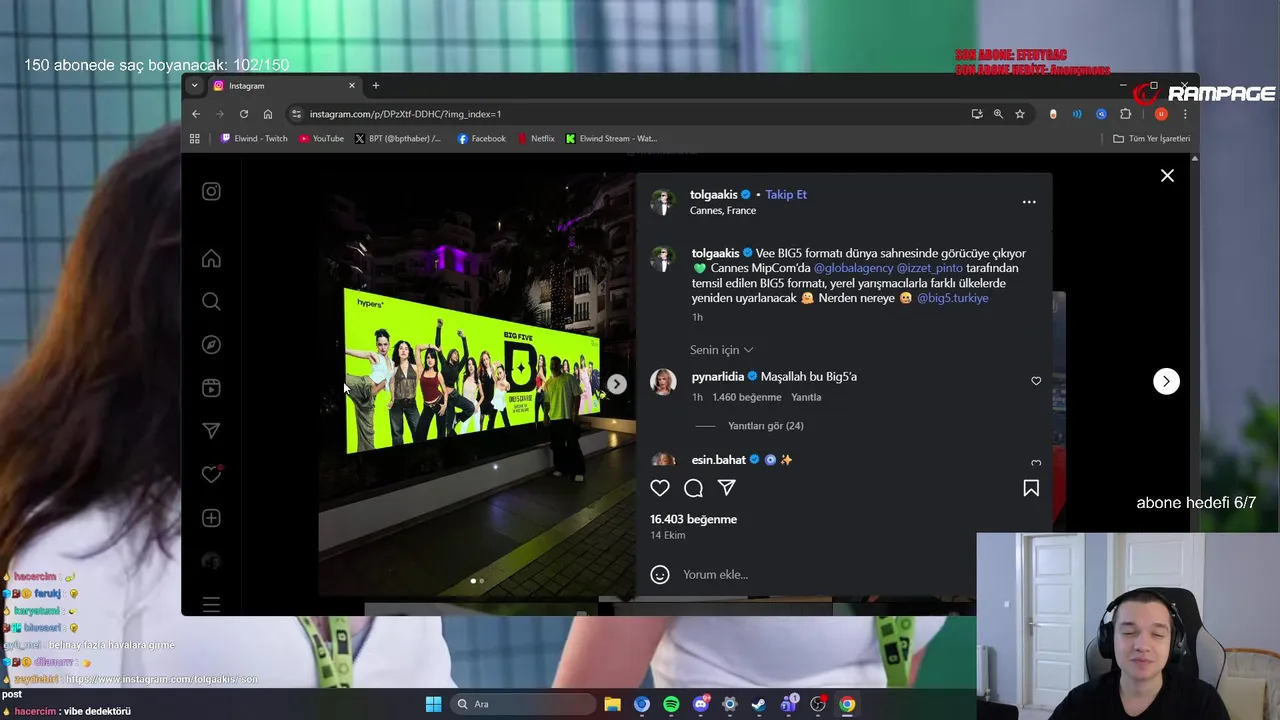1280x720 pixels.
Task: Click tolgaakis profile avatar in header
Action: coord(662,202)
